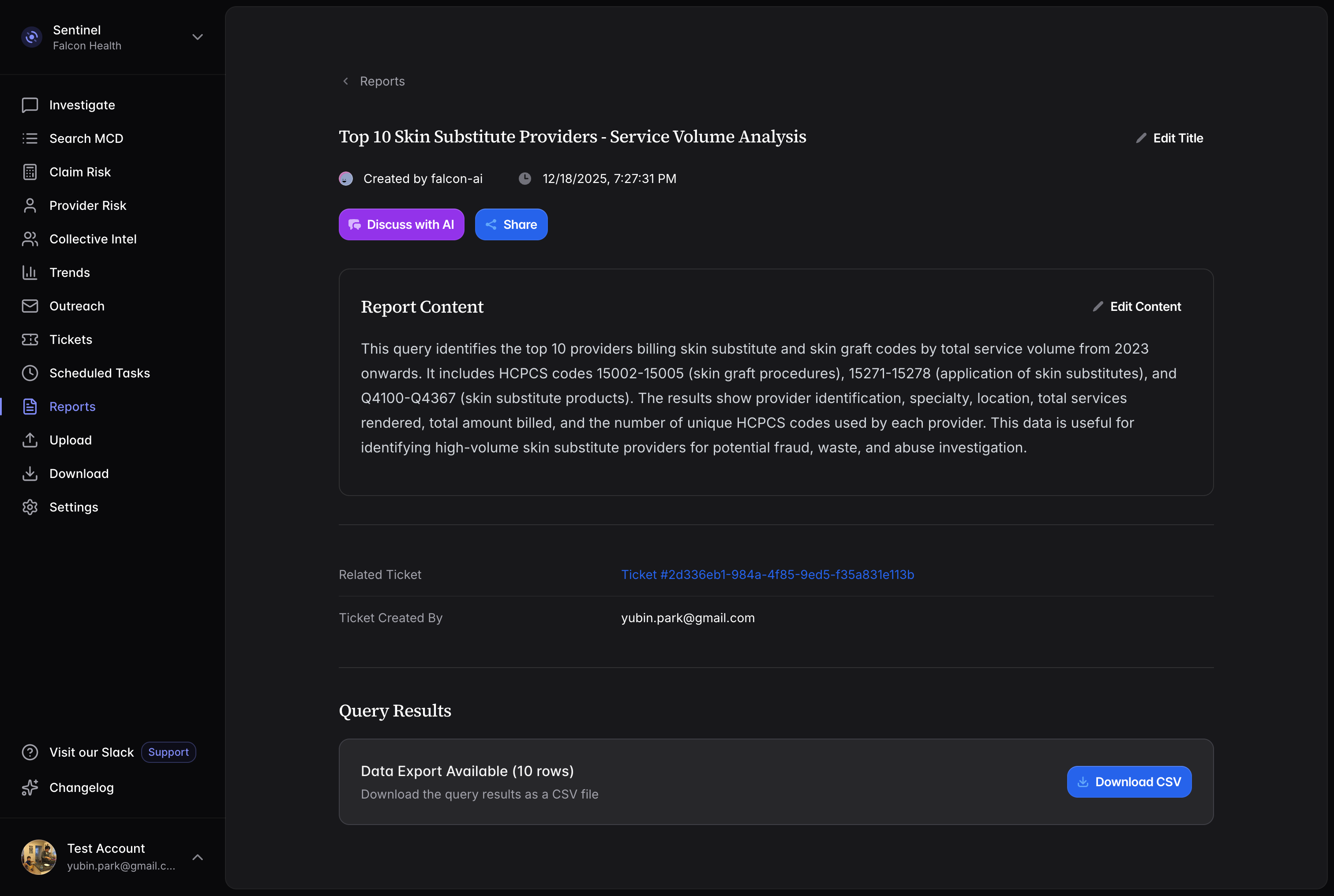The width and height of the screenshot is (1334, 896).
Task: Click the Changelog sparkle icon
Action: point(30,788)
